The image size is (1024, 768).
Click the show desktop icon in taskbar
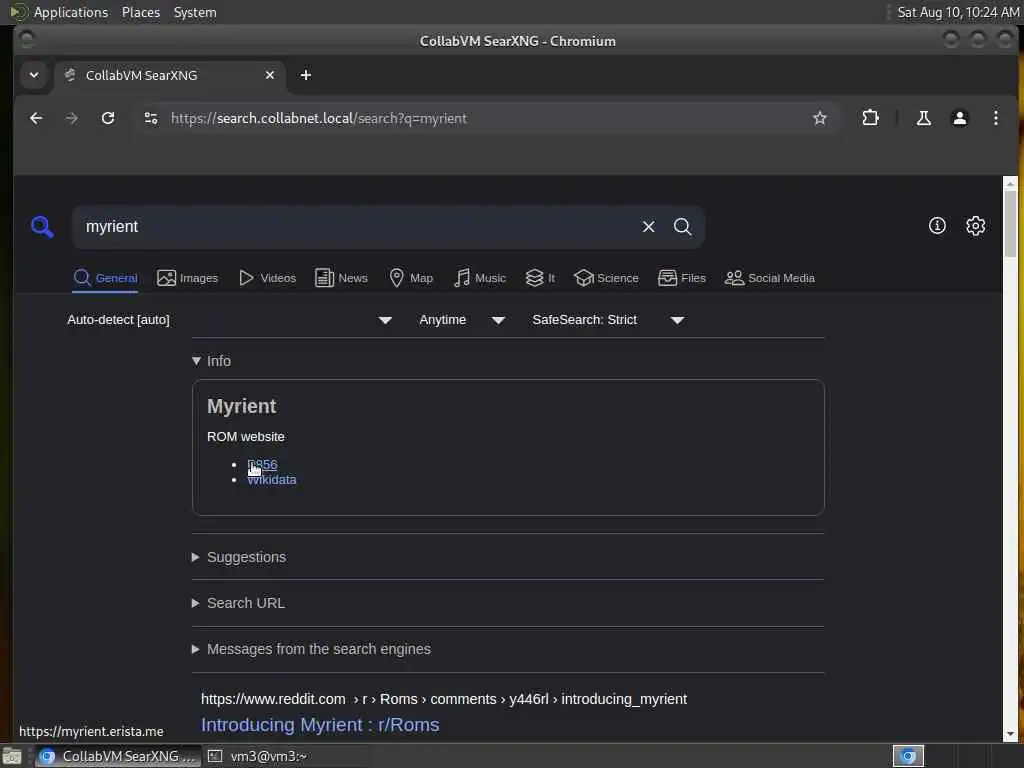12,756
